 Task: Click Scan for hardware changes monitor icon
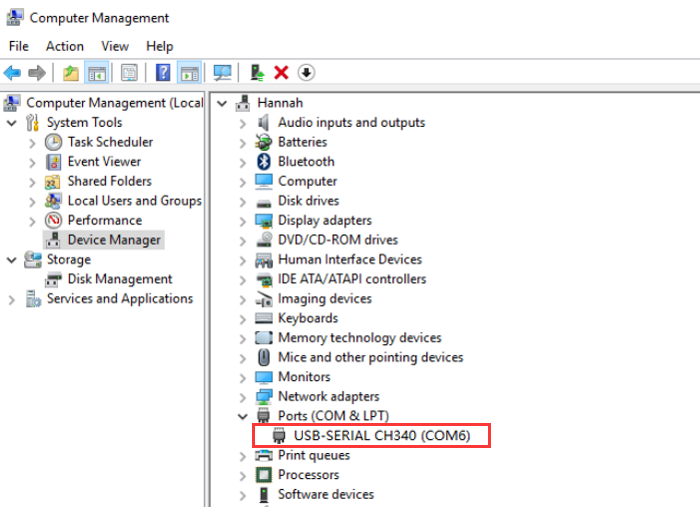pyautogui.click(x=222, y=73)
